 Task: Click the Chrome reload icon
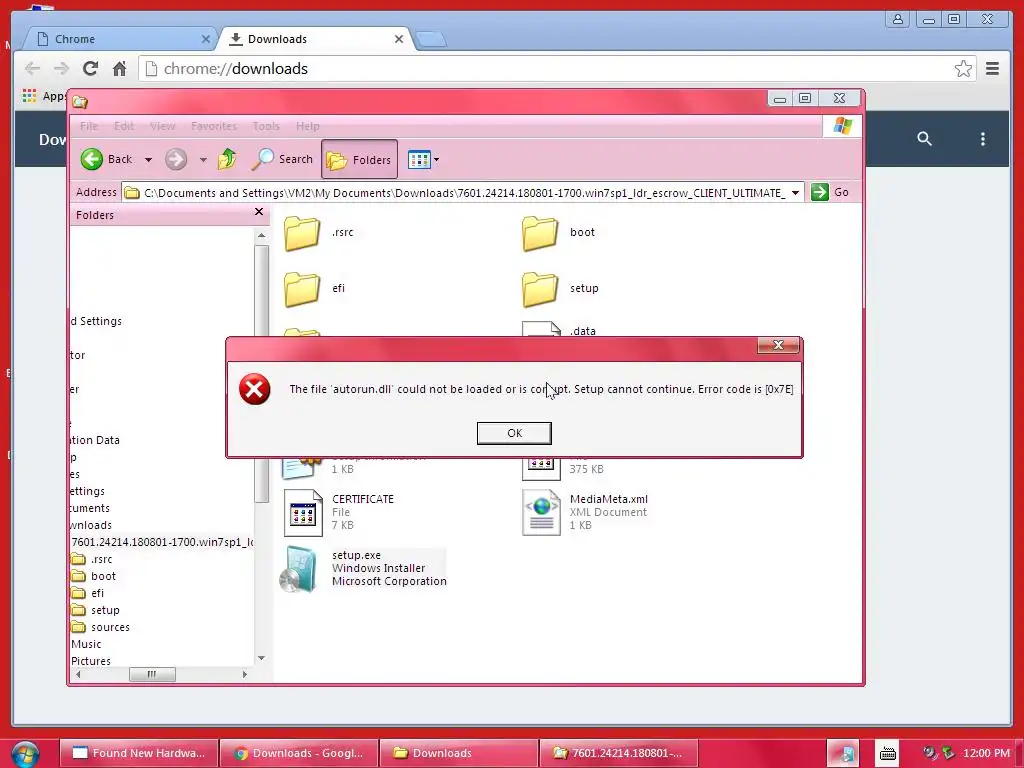coord(90,68)
